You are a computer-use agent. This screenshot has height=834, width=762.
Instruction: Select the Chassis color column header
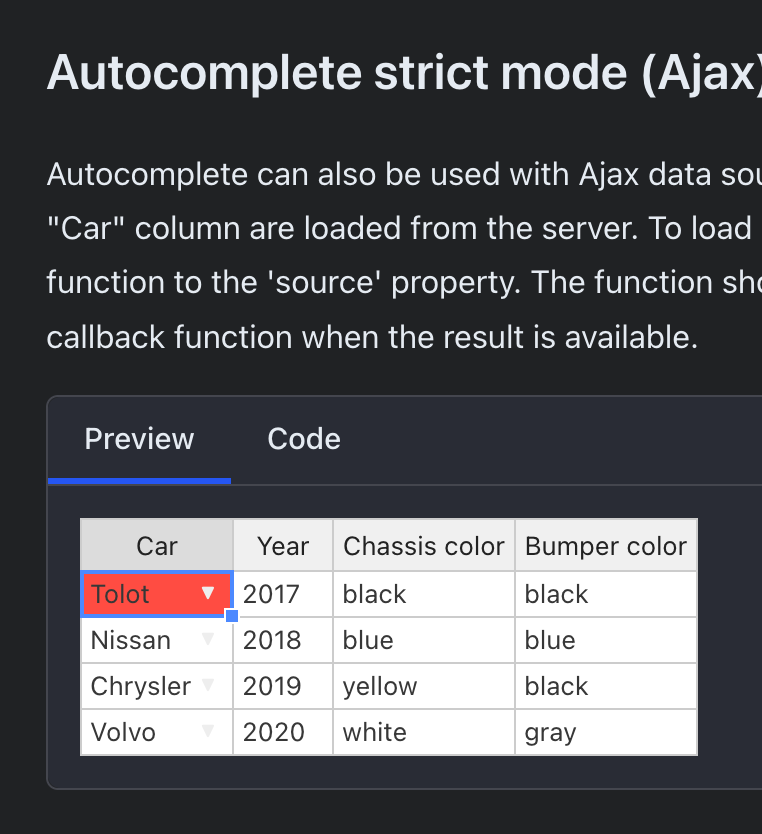423,546
